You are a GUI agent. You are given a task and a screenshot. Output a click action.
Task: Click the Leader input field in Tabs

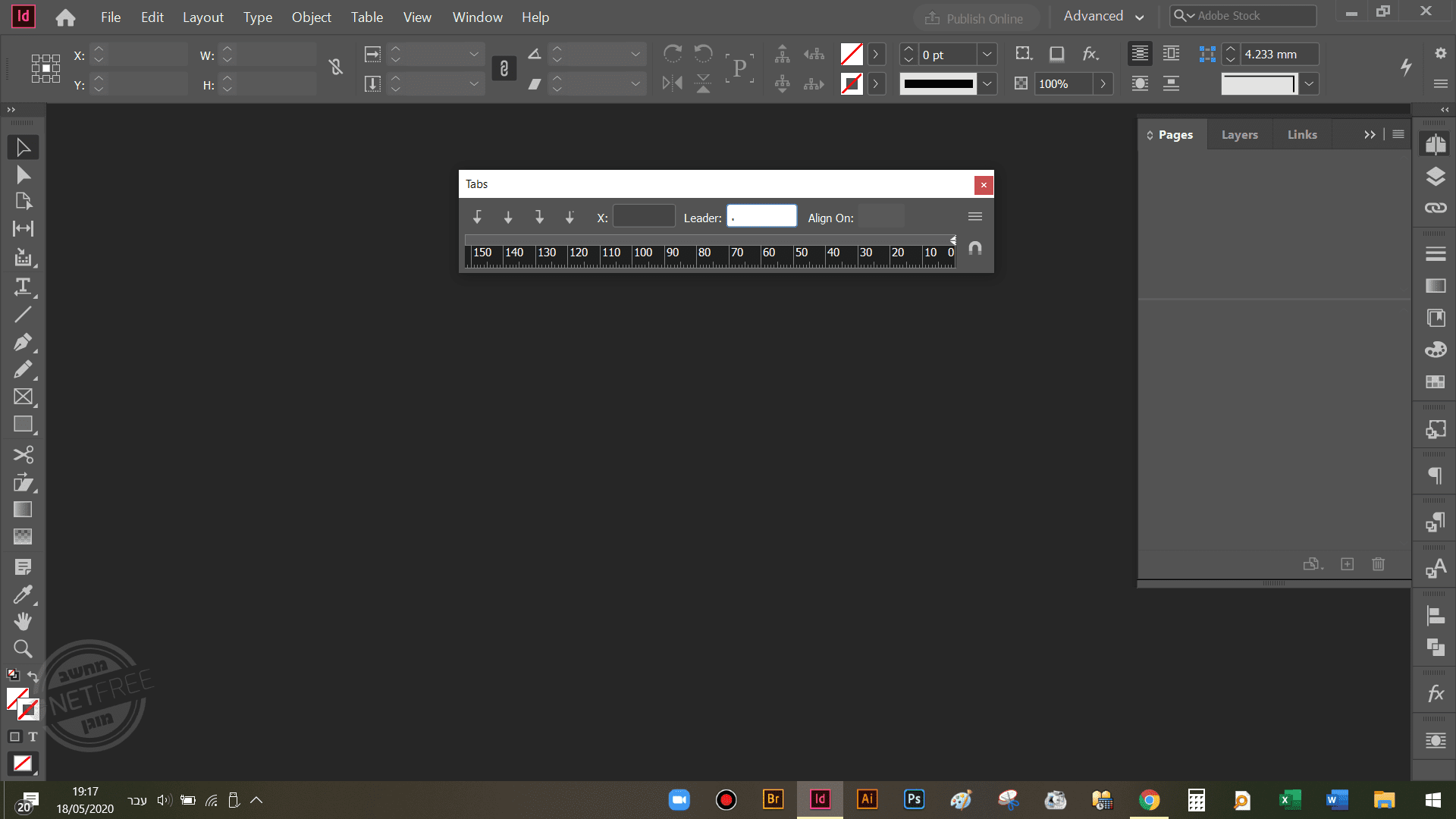click(x=761, y=217)
